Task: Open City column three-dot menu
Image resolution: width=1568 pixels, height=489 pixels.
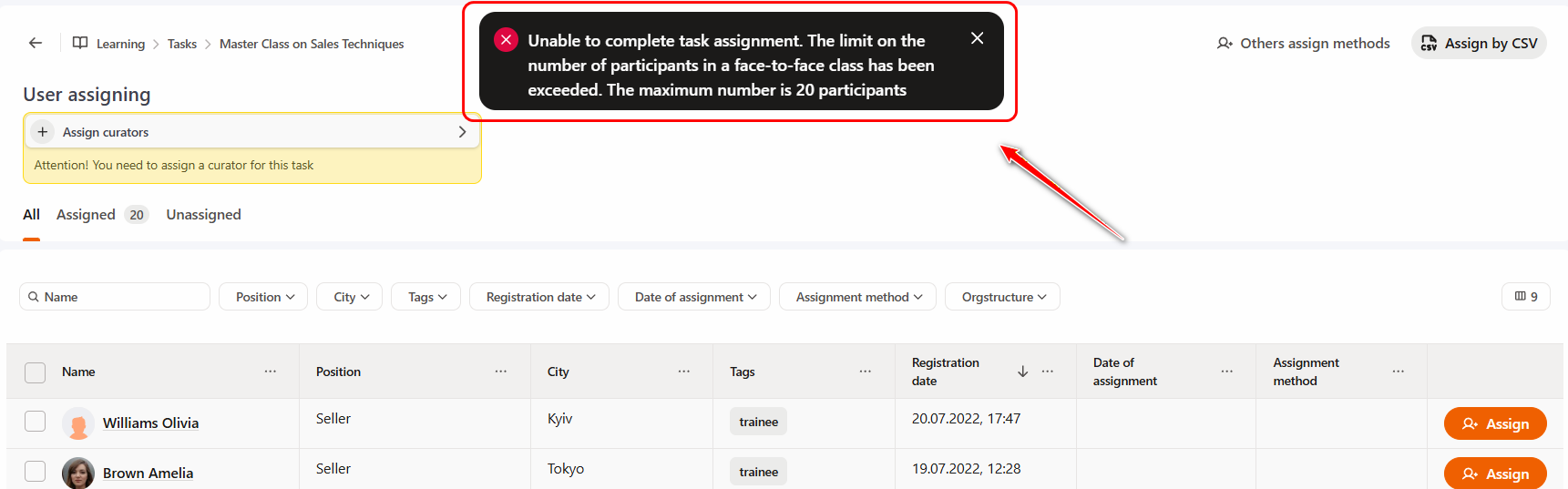Action: pyautogui.click(x=684, y=372)
